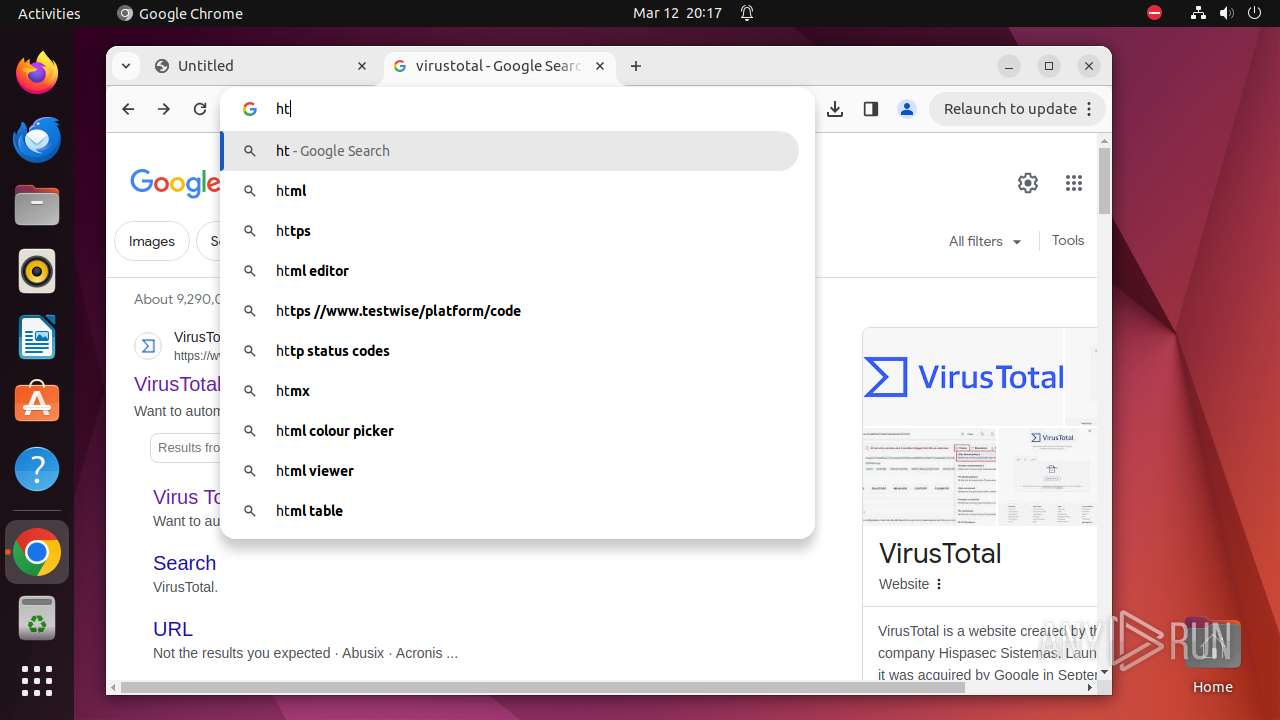This screenshot has width=1280, height=720.
Task: Open the URL sitelink result
Action: pyautogui.click(x=173, y=629)
